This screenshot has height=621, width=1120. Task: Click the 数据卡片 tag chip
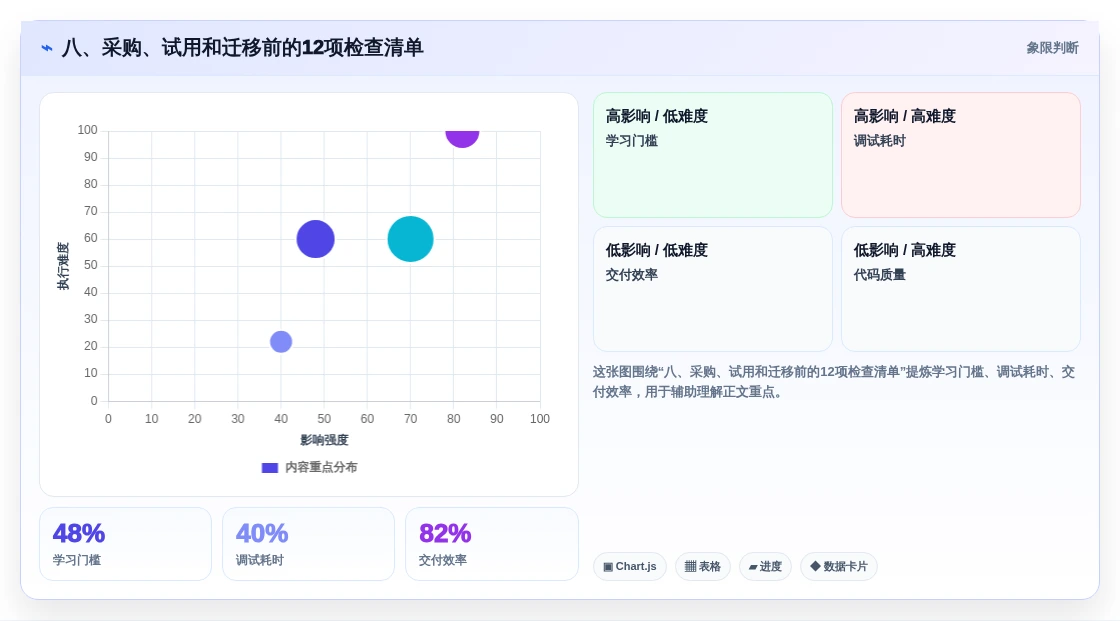[839, 567]
